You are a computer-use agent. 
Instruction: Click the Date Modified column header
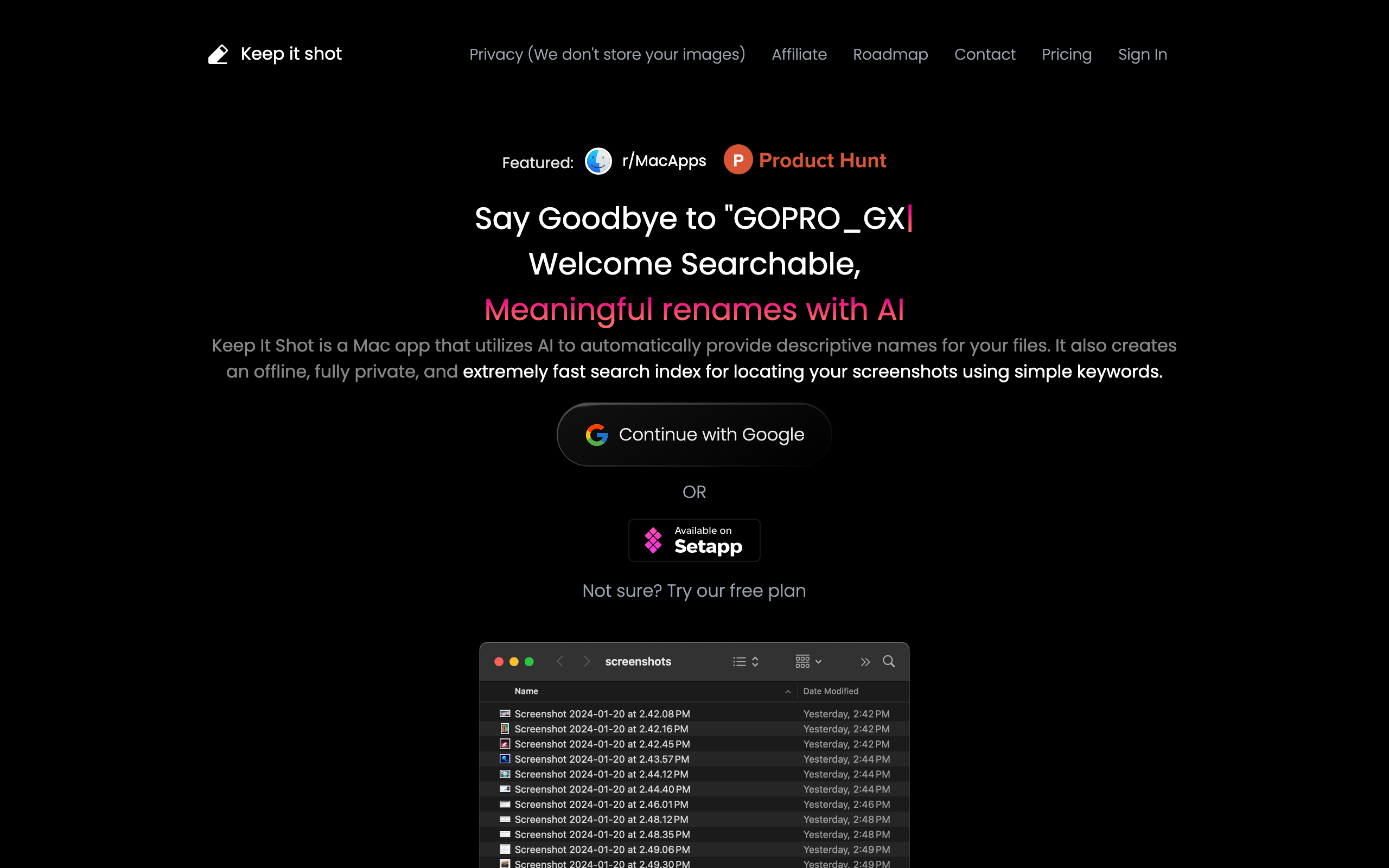click(830, 691)
